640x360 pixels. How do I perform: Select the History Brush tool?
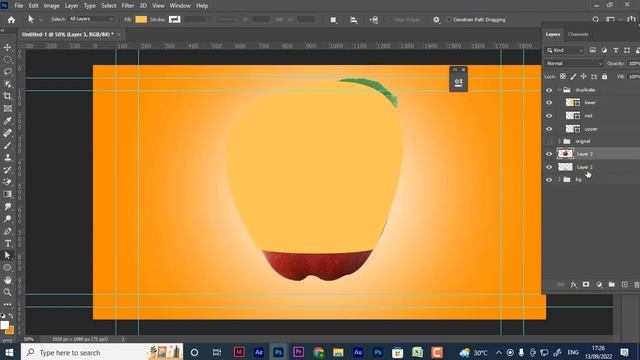click(7, 170)
